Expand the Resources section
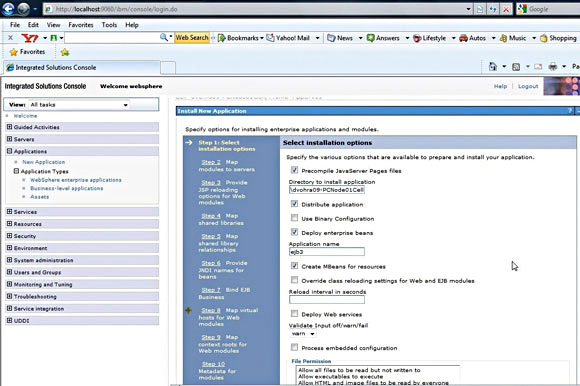This screenshot has width=580, height=386. click(10, 224)
